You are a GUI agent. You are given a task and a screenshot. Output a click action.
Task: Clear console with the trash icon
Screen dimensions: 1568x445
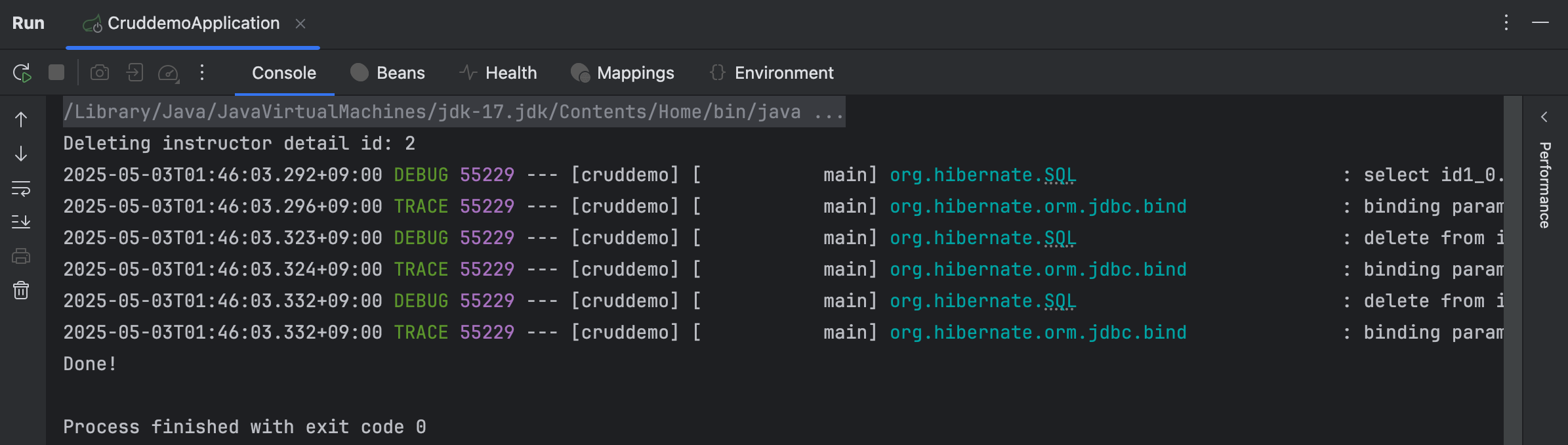pyautogui.click(x=21, y=290)
